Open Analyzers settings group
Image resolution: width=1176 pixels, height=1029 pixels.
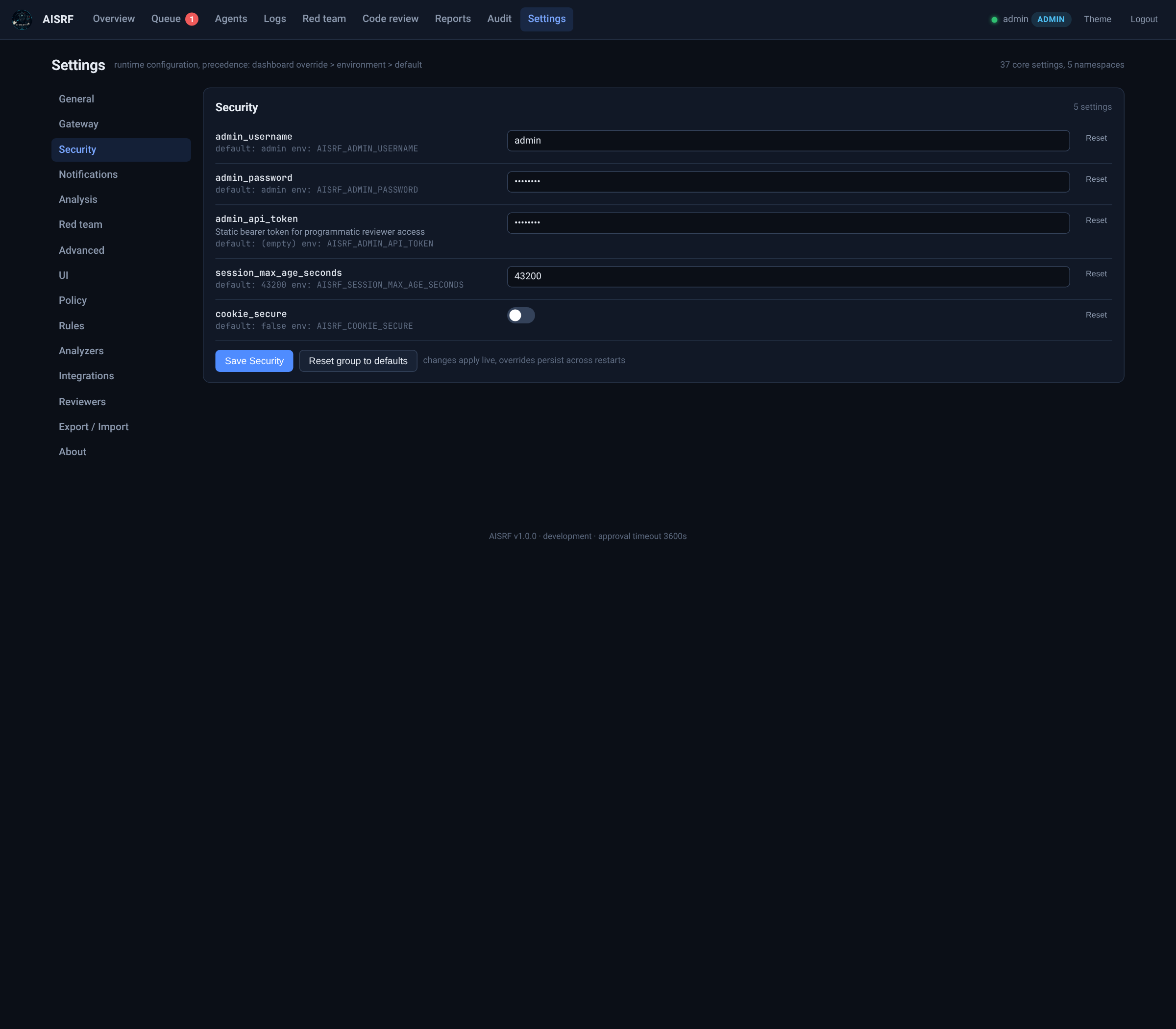(121, 351)
